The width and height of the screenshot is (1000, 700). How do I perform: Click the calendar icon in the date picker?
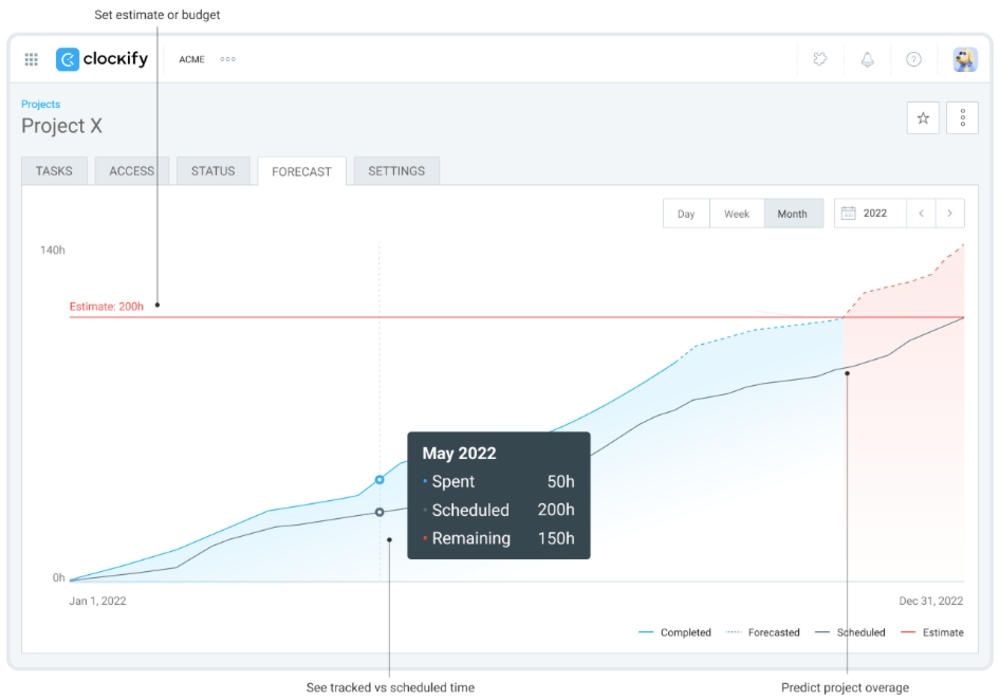[x=848, y=213]
